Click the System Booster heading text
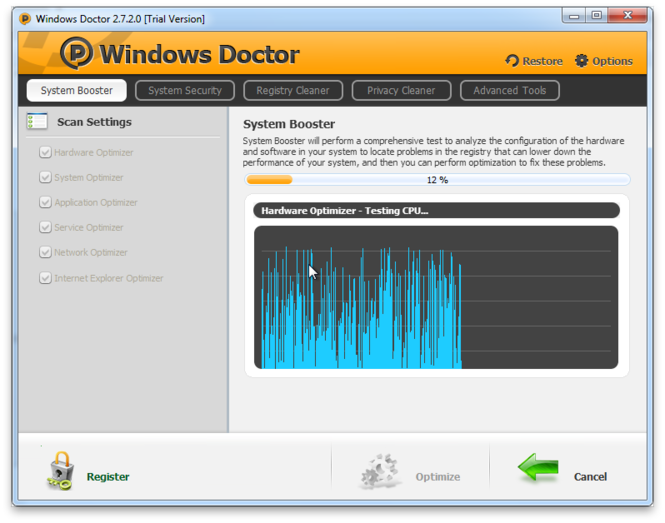The image size is (665, 523). tap(289, 124)
